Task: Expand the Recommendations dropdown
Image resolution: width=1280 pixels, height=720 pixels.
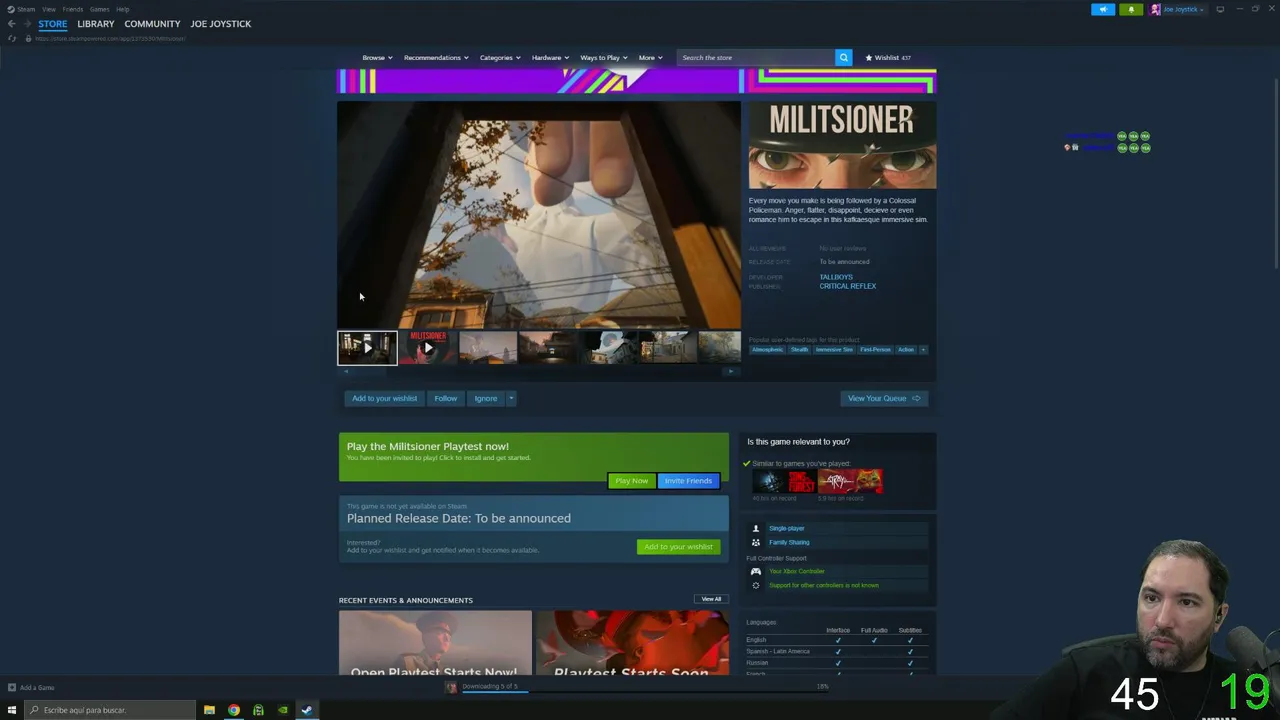Action: 436,58
